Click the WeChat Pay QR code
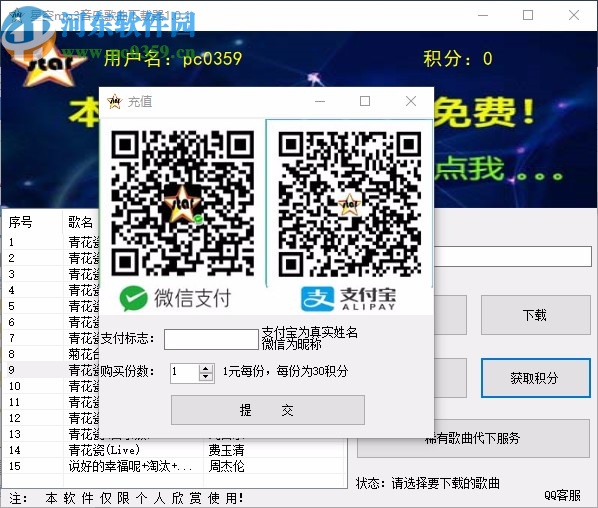 (x=183, y=203)
